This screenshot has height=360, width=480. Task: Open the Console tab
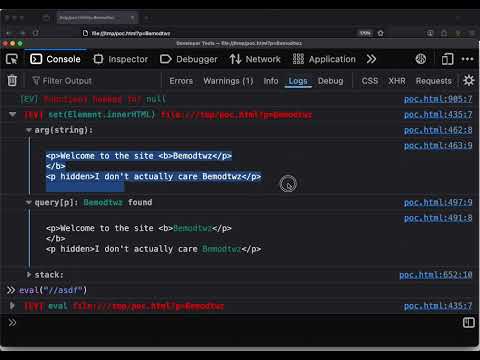point(55,59)
